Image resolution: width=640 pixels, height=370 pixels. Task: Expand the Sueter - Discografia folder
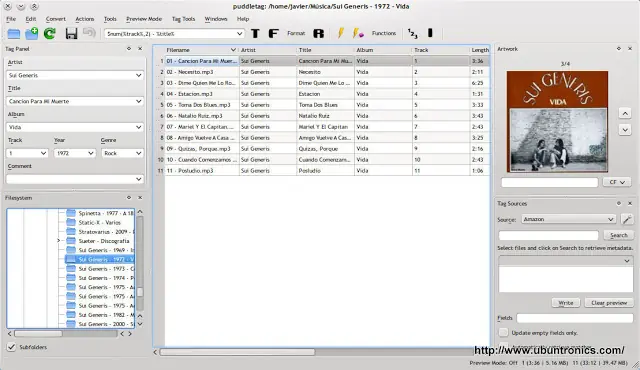58,241
